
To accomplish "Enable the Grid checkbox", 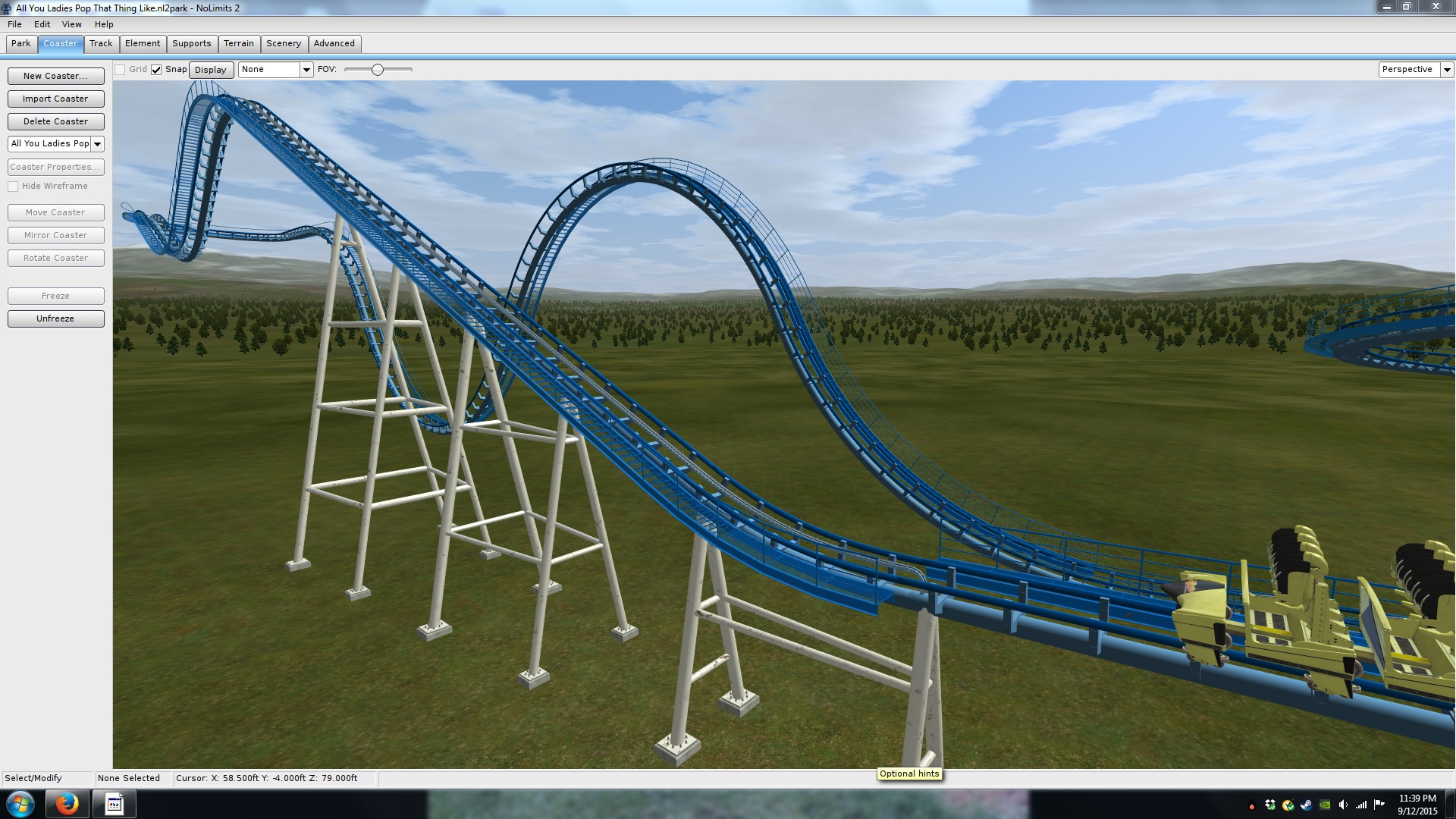I will [x=120, y=70].
